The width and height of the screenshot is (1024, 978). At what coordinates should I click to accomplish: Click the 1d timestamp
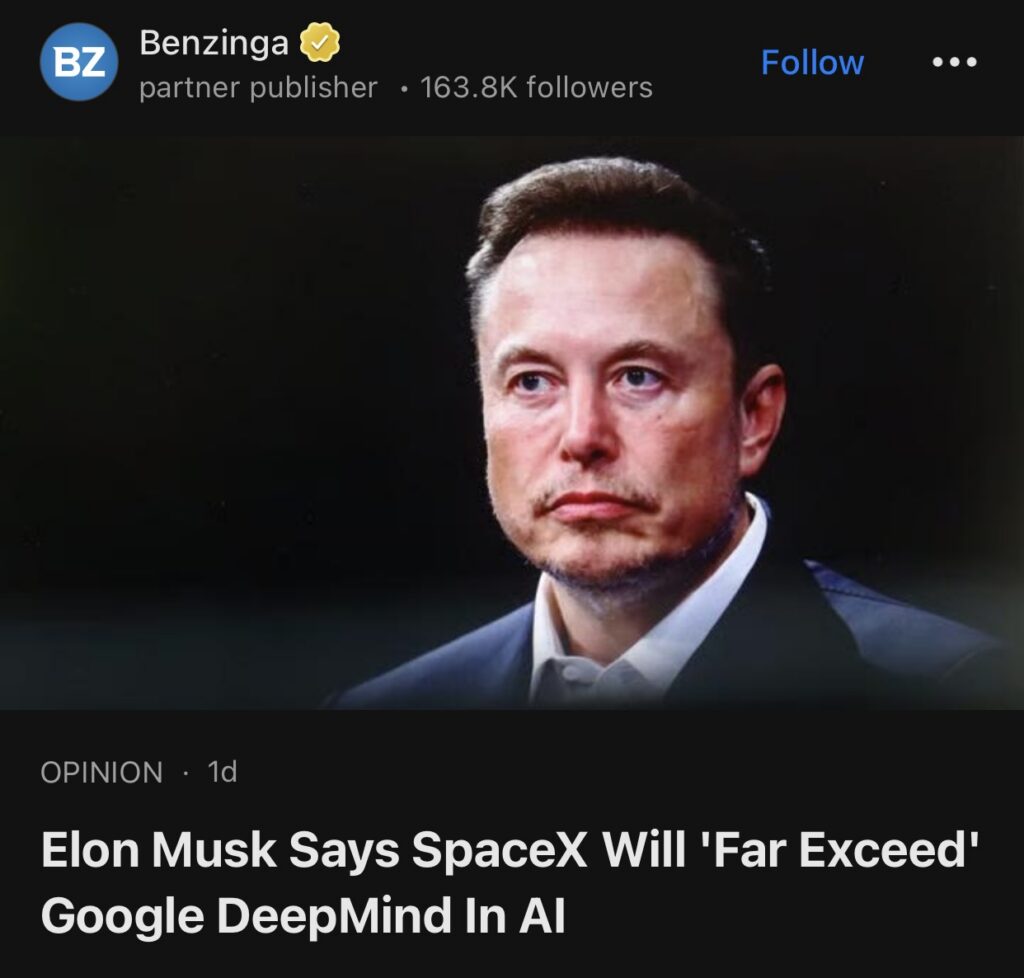(222, 772)
